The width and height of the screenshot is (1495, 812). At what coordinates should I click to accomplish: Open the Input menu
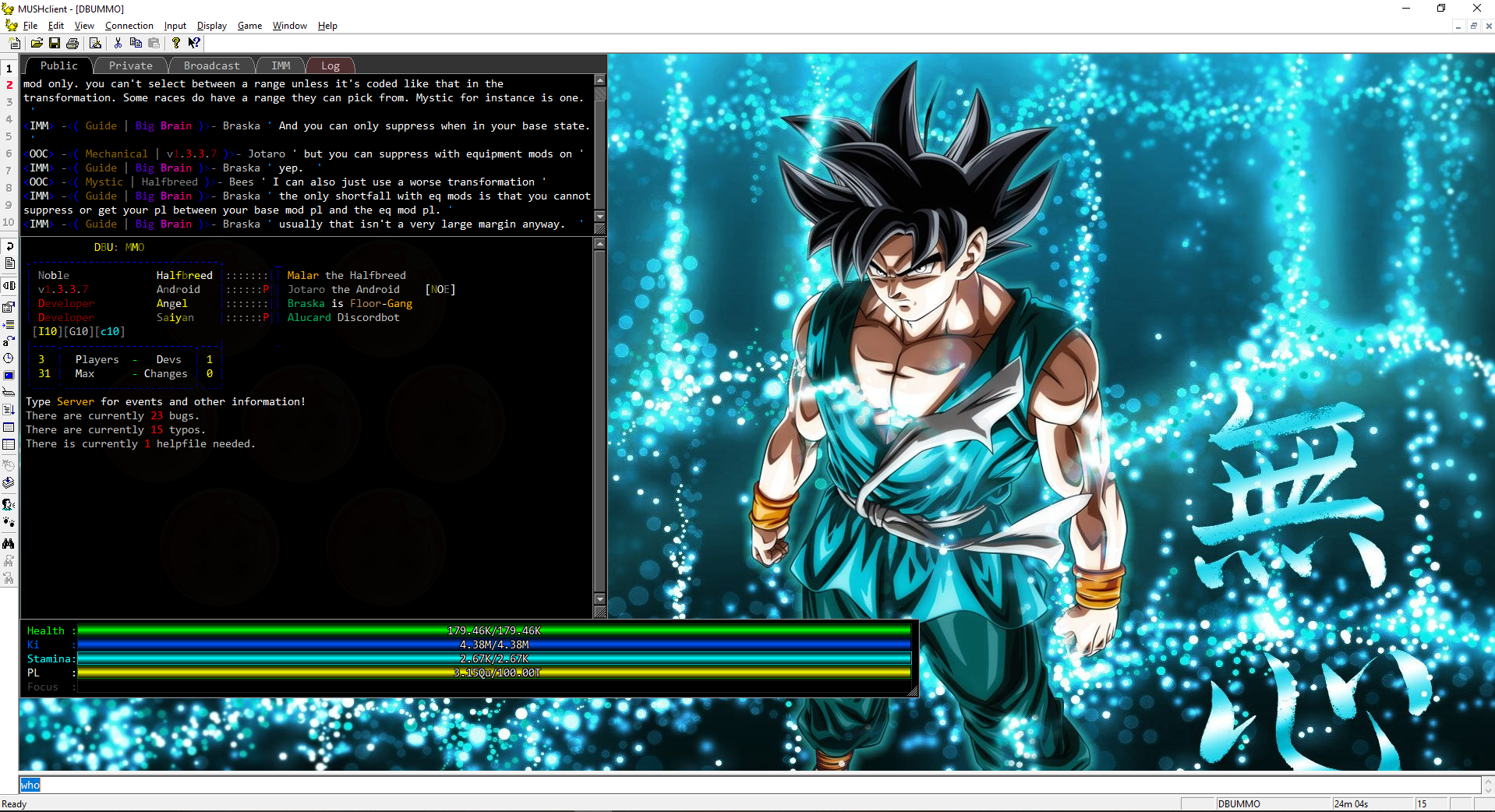[x=175, y=26]
